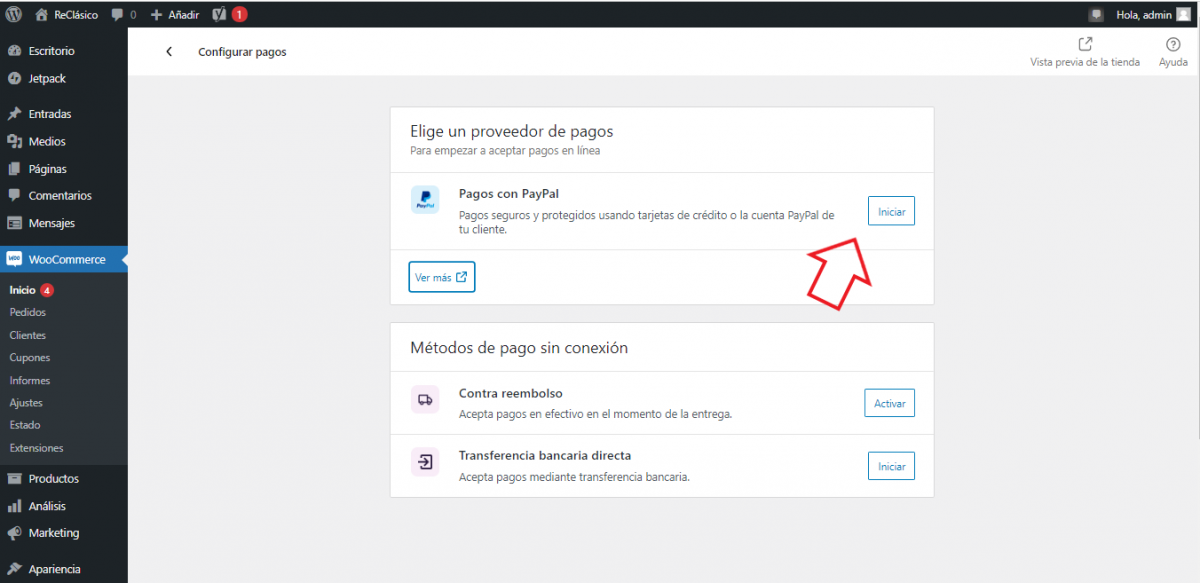Start PayPal payments setup with Iniciar

click(x=891, y=212)
